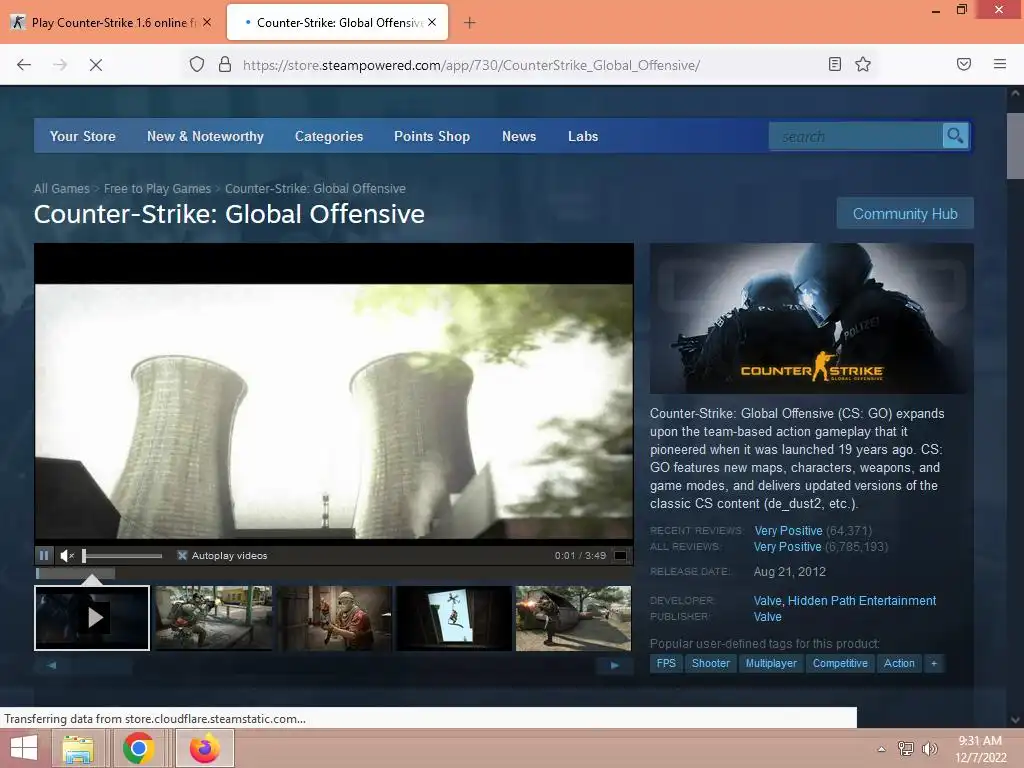1024x768 pixels.
Task: Select the masked terrorist screenshot thumbnail
Action: tap(334, 618)
